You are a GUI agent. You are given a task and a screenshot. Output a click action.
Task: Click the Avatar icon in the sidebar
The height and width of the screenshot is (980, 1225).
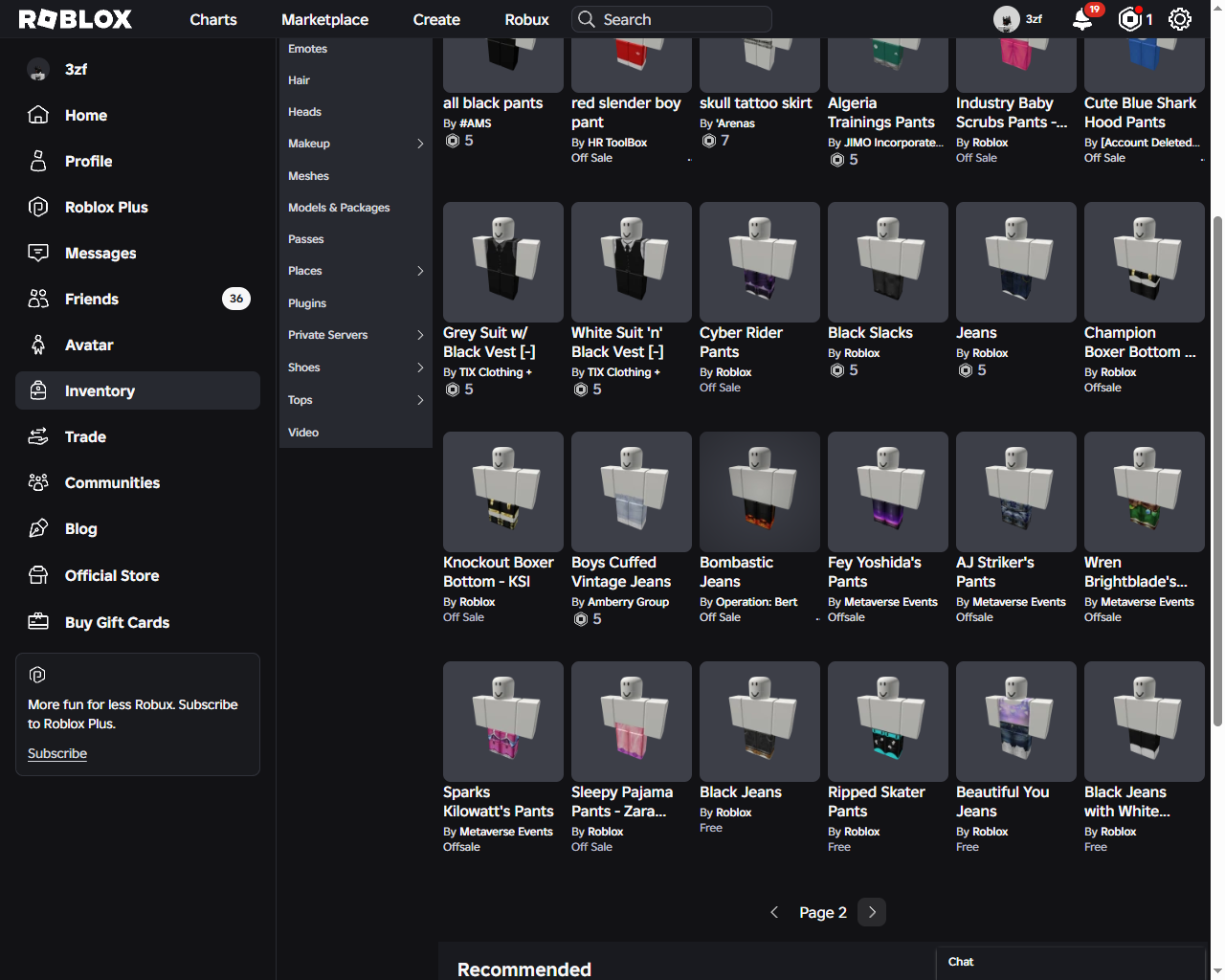38,345
